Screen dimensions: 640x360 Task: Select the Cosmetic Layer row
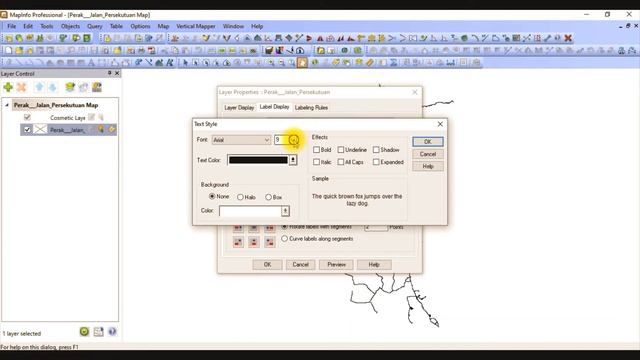pos(69,118)
